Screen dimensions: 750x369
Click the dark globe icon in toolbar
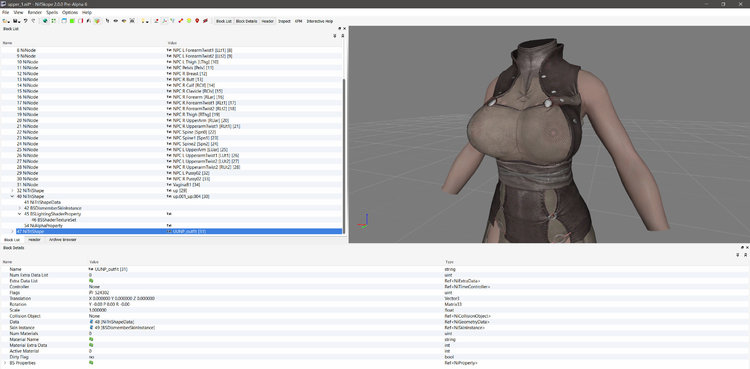[x=45, y=21]
